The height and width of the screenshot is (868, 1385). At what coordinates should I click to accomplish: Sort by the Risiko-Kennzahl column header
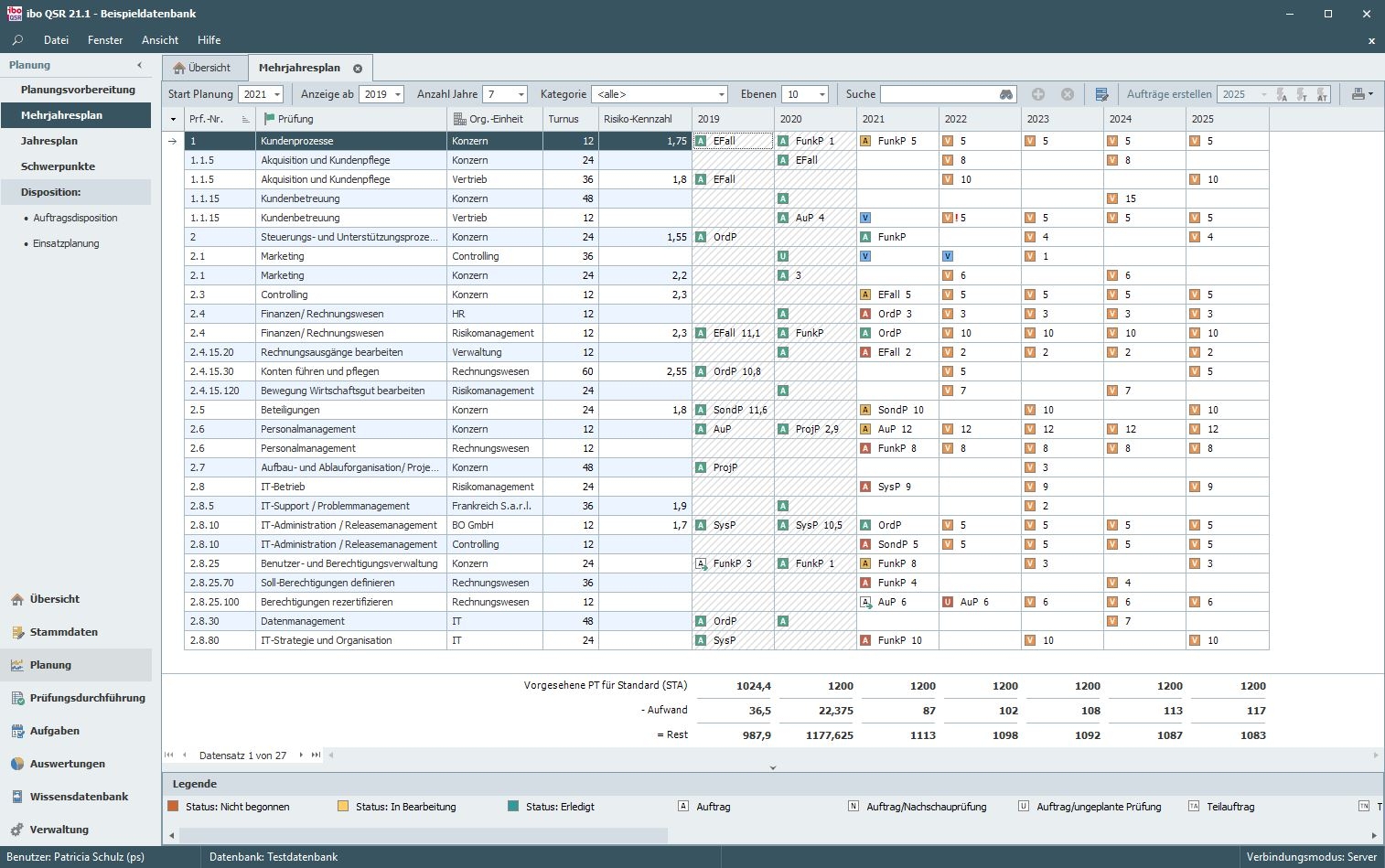[645, 119]
